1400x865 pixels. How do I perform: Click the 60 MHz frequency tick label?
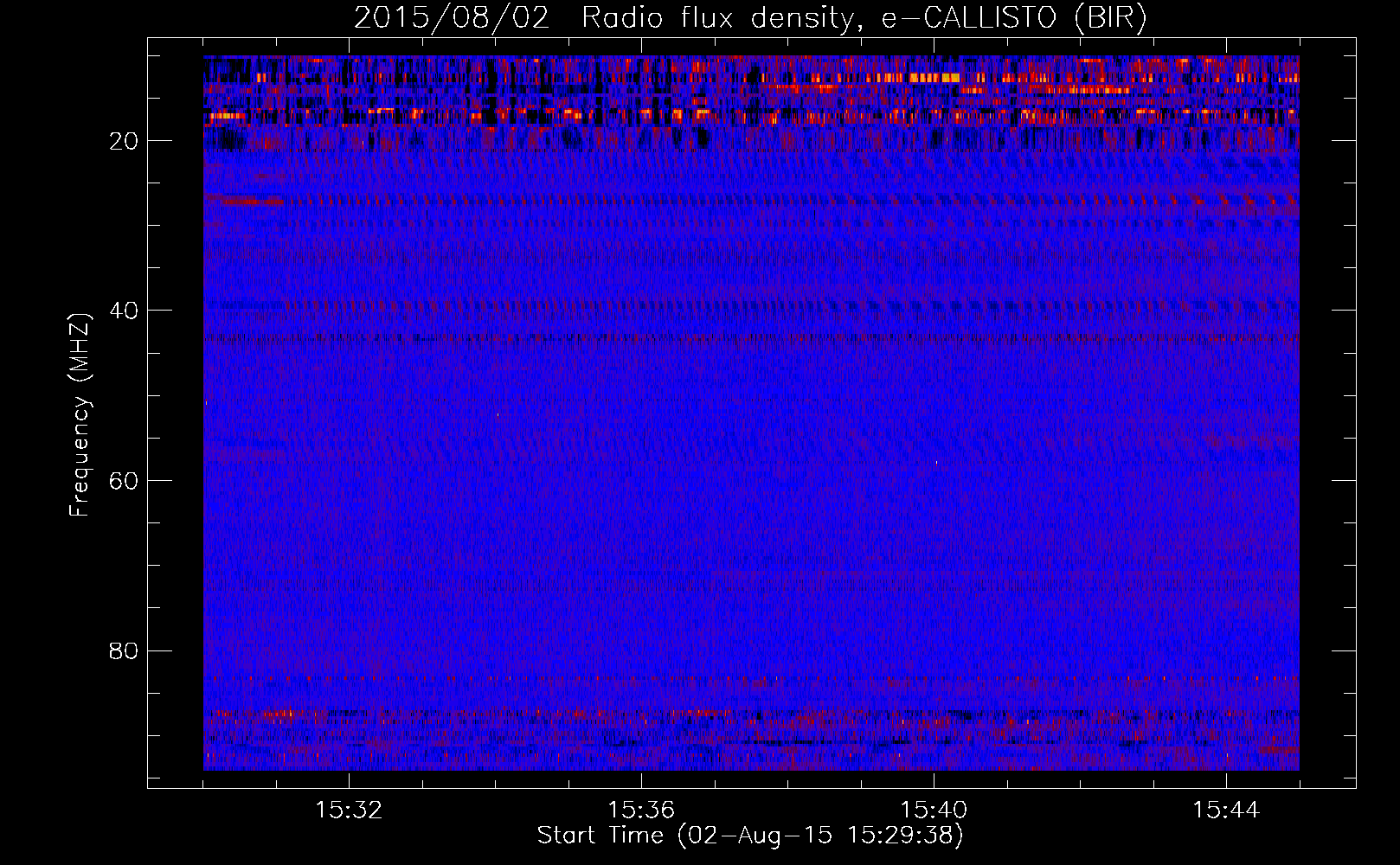[x=124, y=481]
